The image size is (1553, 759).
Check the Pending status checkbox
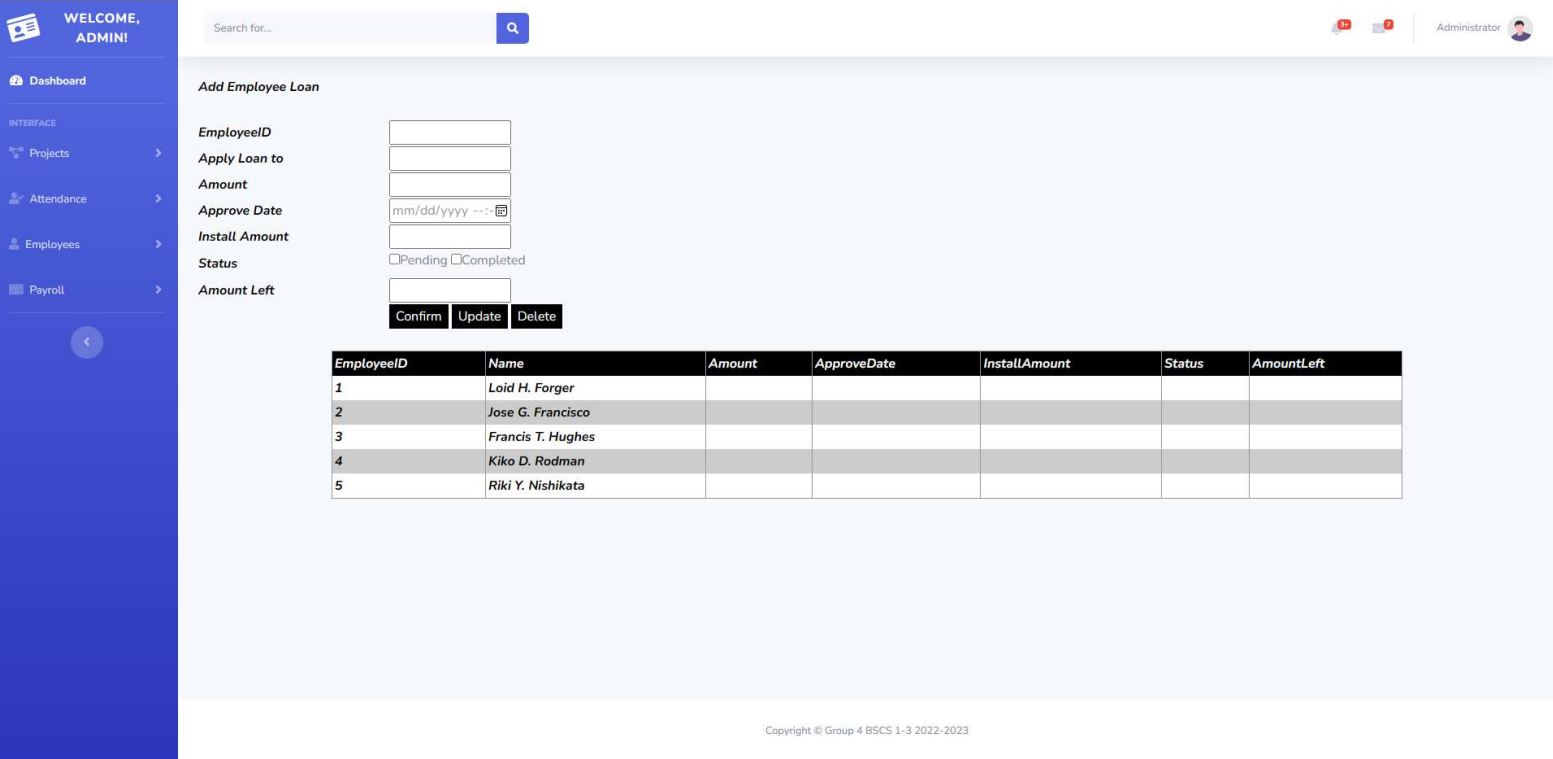(395, 260)
